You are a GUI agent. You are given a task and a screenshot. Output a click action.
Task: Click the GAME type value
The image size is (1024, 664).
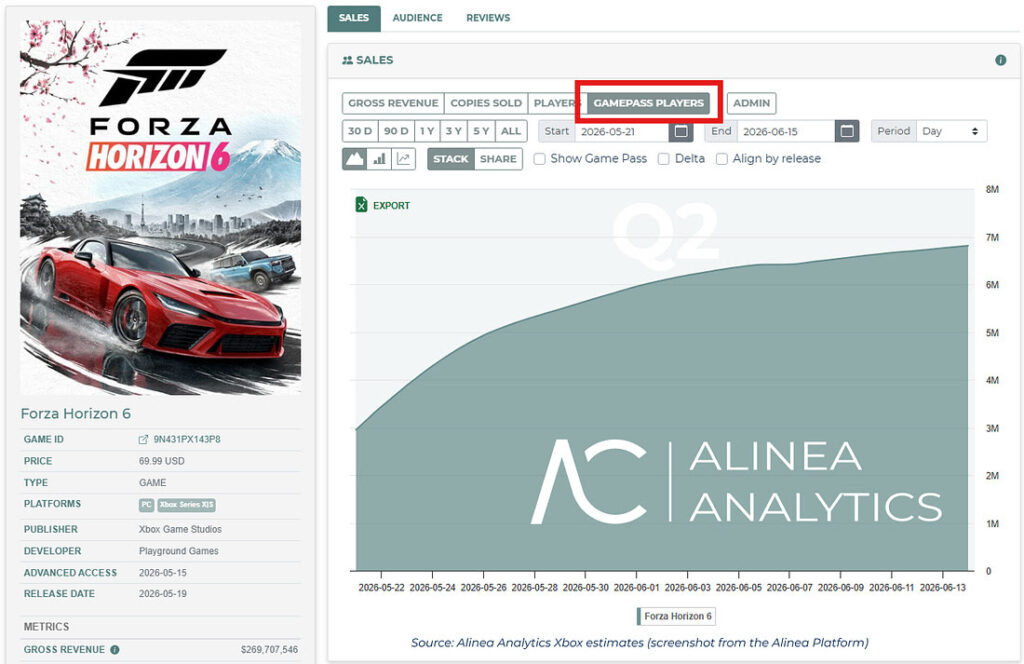click(x=152, y=482)
